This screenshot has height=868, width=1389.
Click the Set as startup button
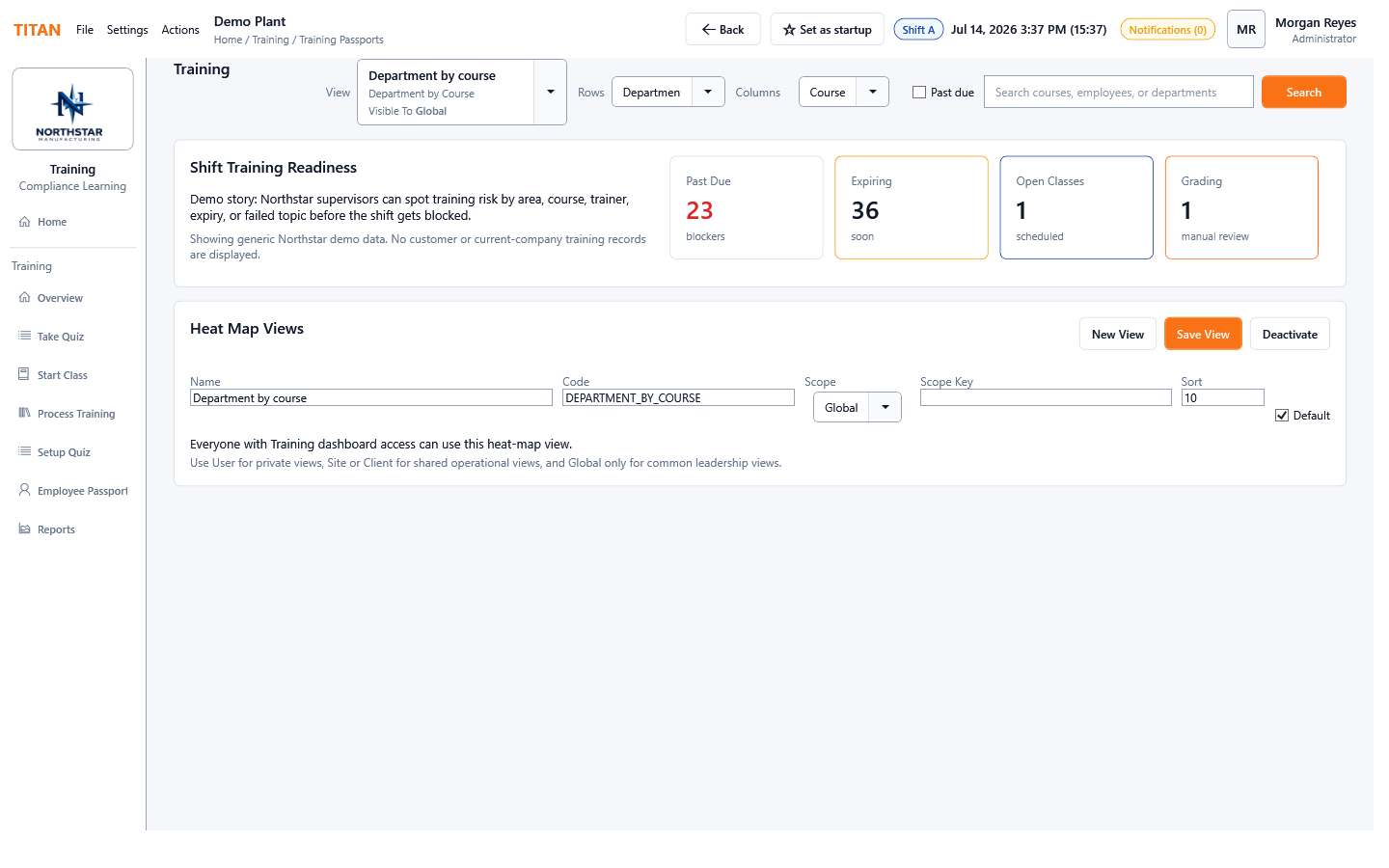pos(827,29)
